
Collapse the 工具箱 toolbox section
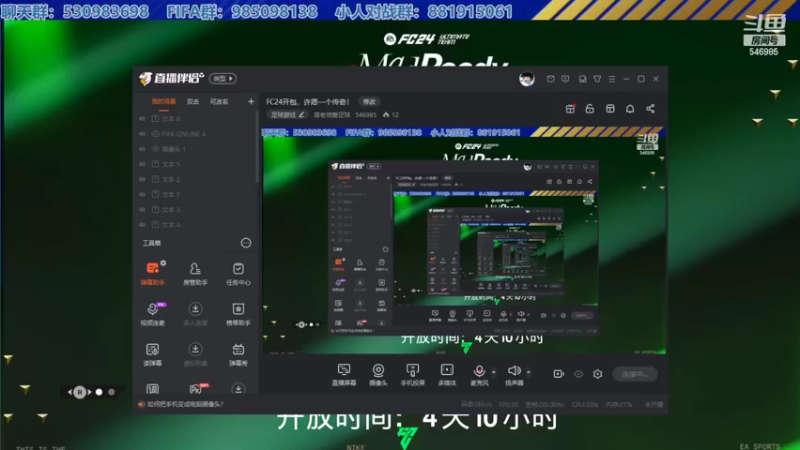(246, 243)
